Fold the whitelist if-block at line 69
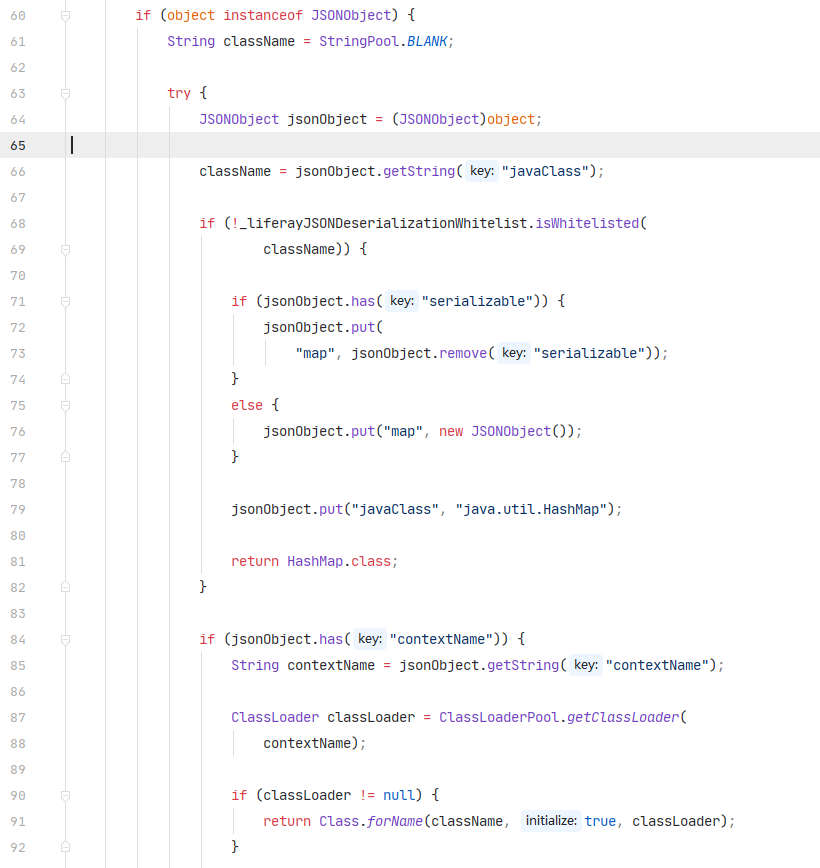 [x=65, y=250]
